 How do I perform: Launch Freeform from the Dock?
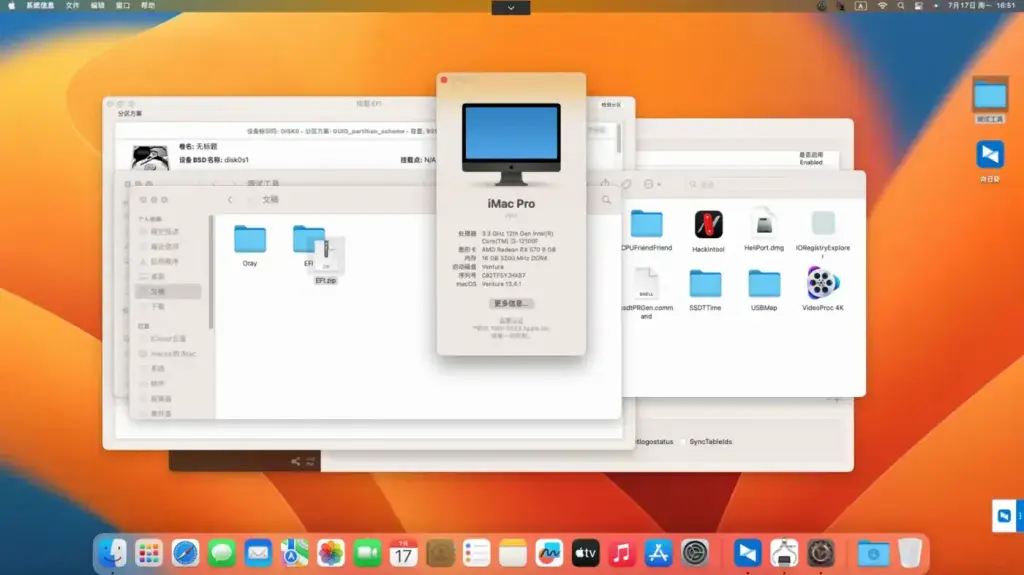[549, 553]
